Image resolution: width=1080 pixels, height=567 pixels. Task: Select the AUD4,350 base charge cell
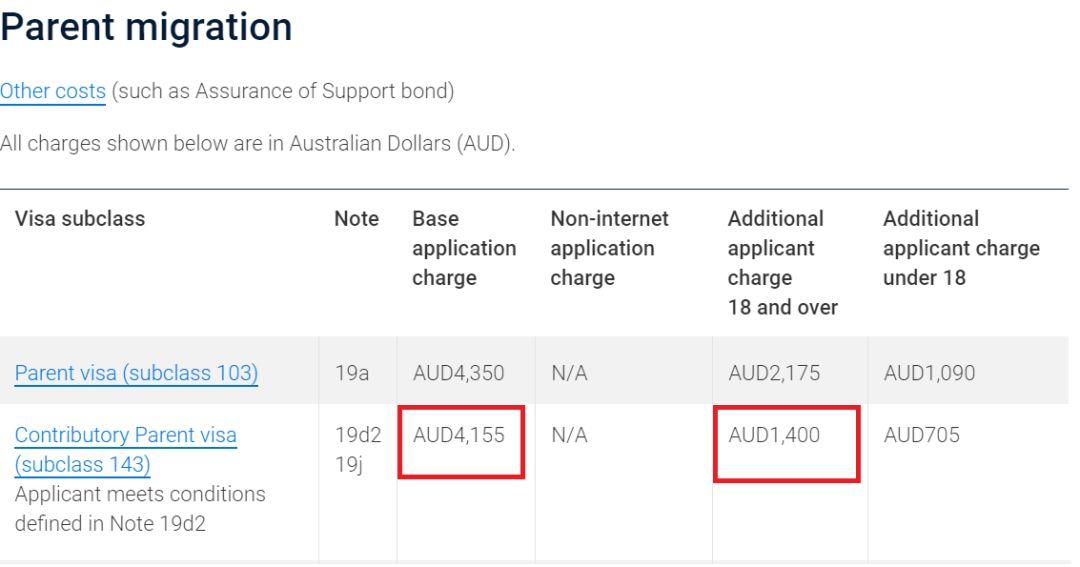click(459, 373)
